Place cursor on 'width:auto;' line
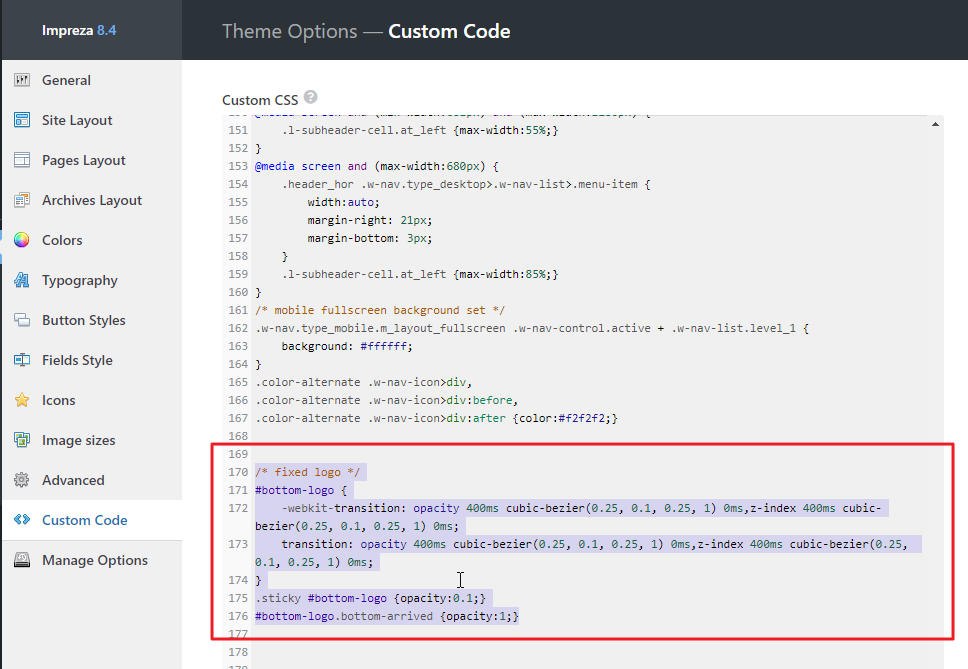 pos(343,202)
